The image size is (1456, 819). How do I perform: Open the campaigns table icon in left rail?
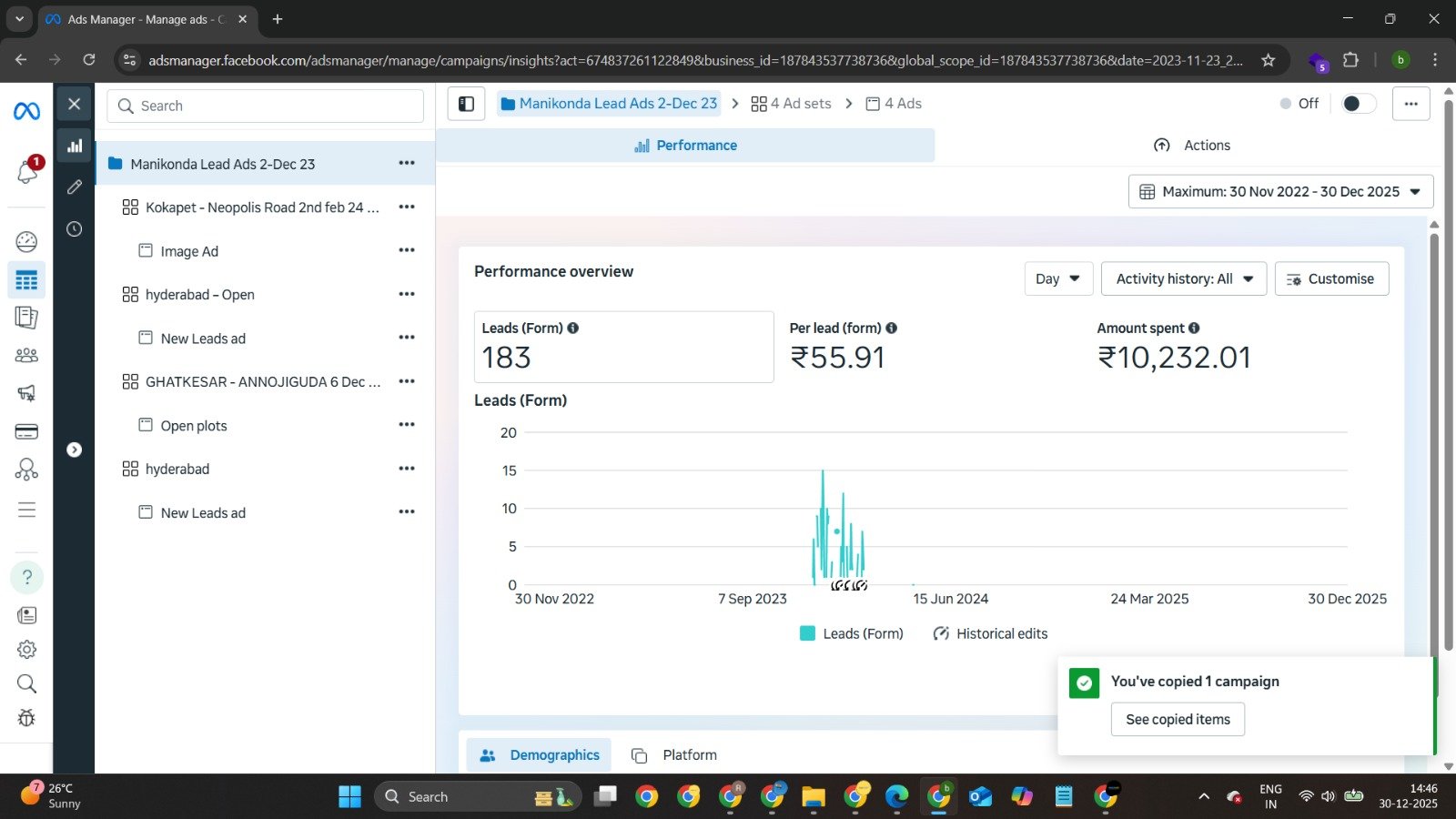pos(26,280)
